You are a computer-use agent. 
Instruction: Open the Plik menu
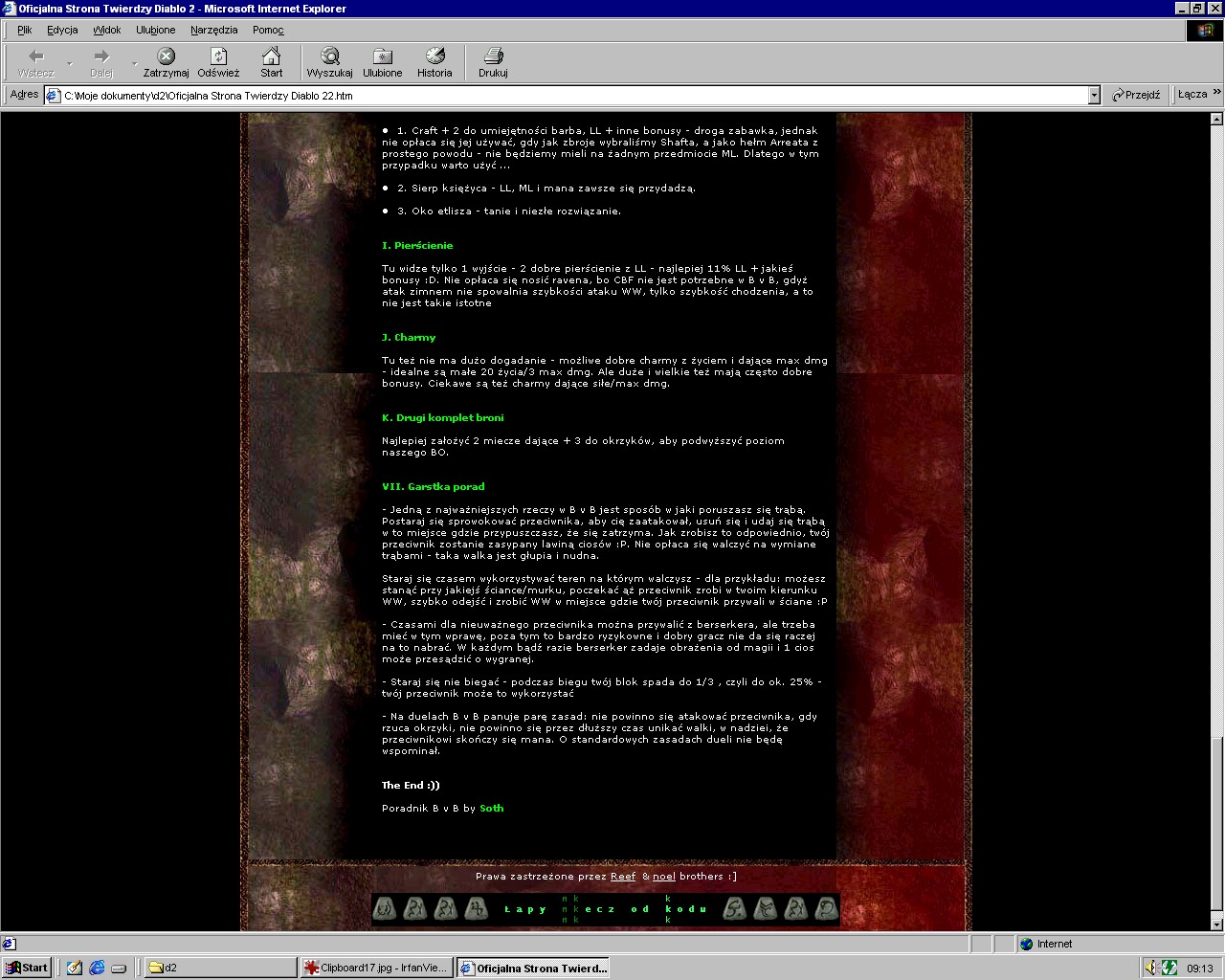pyautogui.click(x=24, y=30)
